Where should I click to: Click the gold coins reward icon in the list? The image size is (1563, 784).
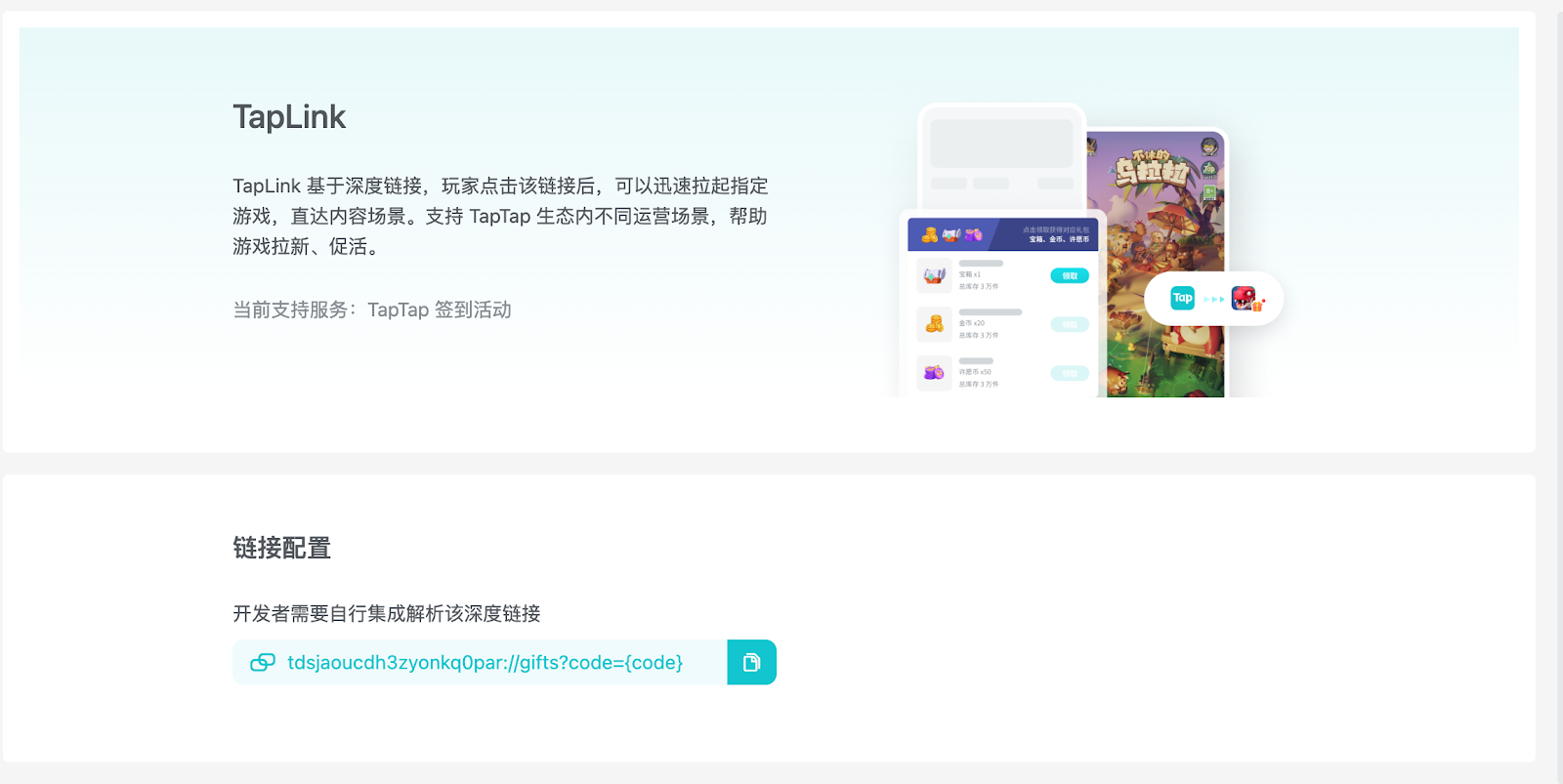934,324
